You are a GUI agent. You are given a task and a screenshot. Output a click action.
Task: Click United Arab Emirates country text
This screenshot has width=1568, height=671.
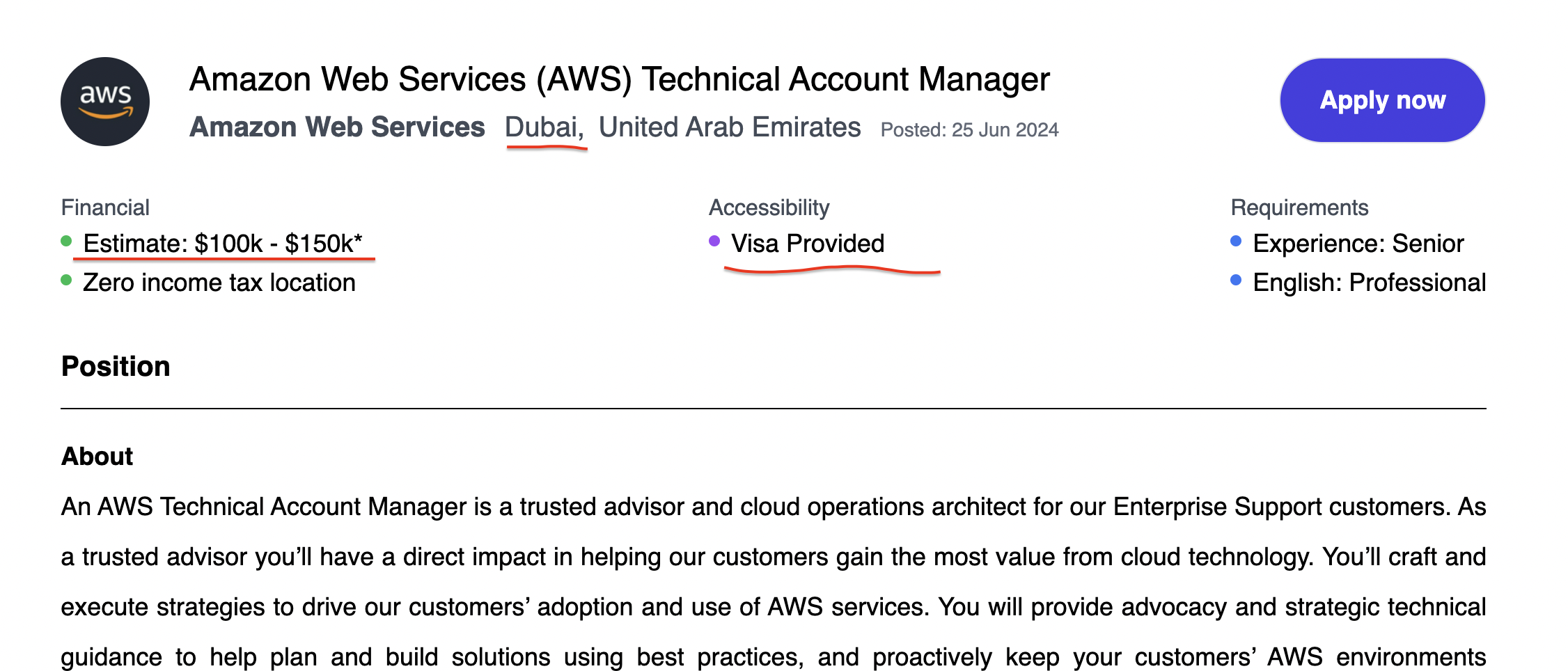click(730, 127)
